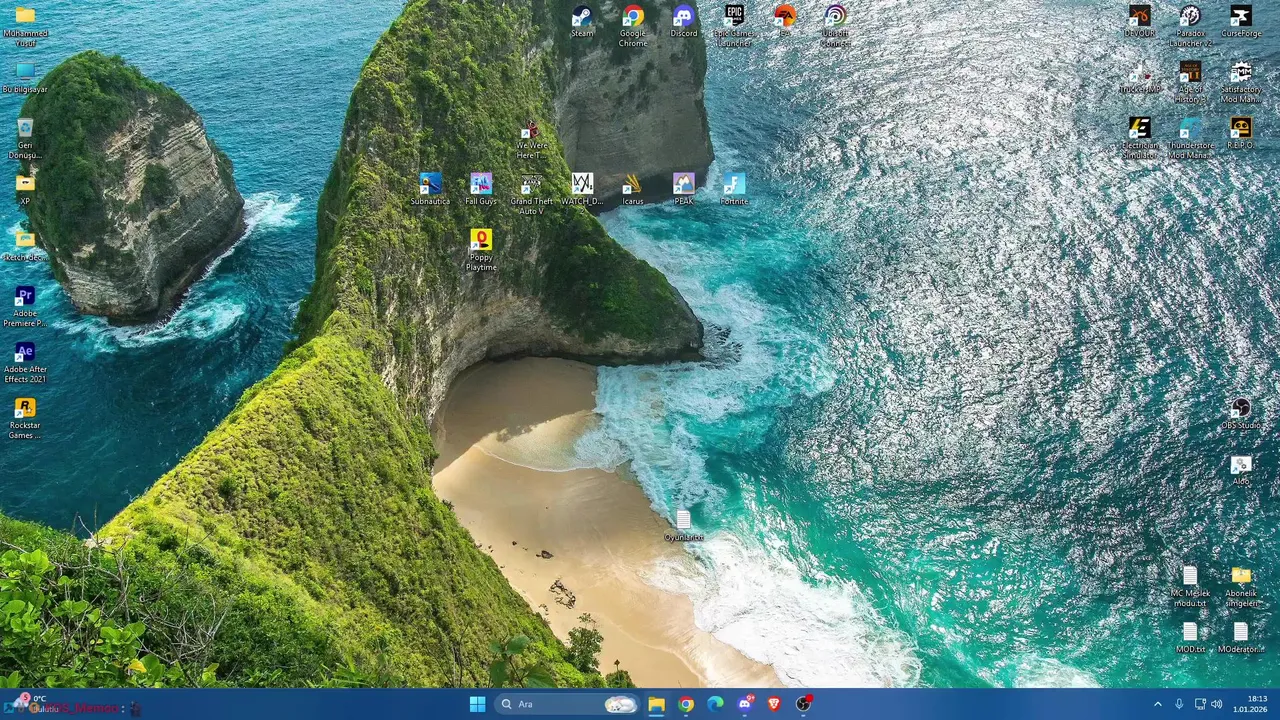Click the Ara search box in taskbar

click(x=567, y=704)
